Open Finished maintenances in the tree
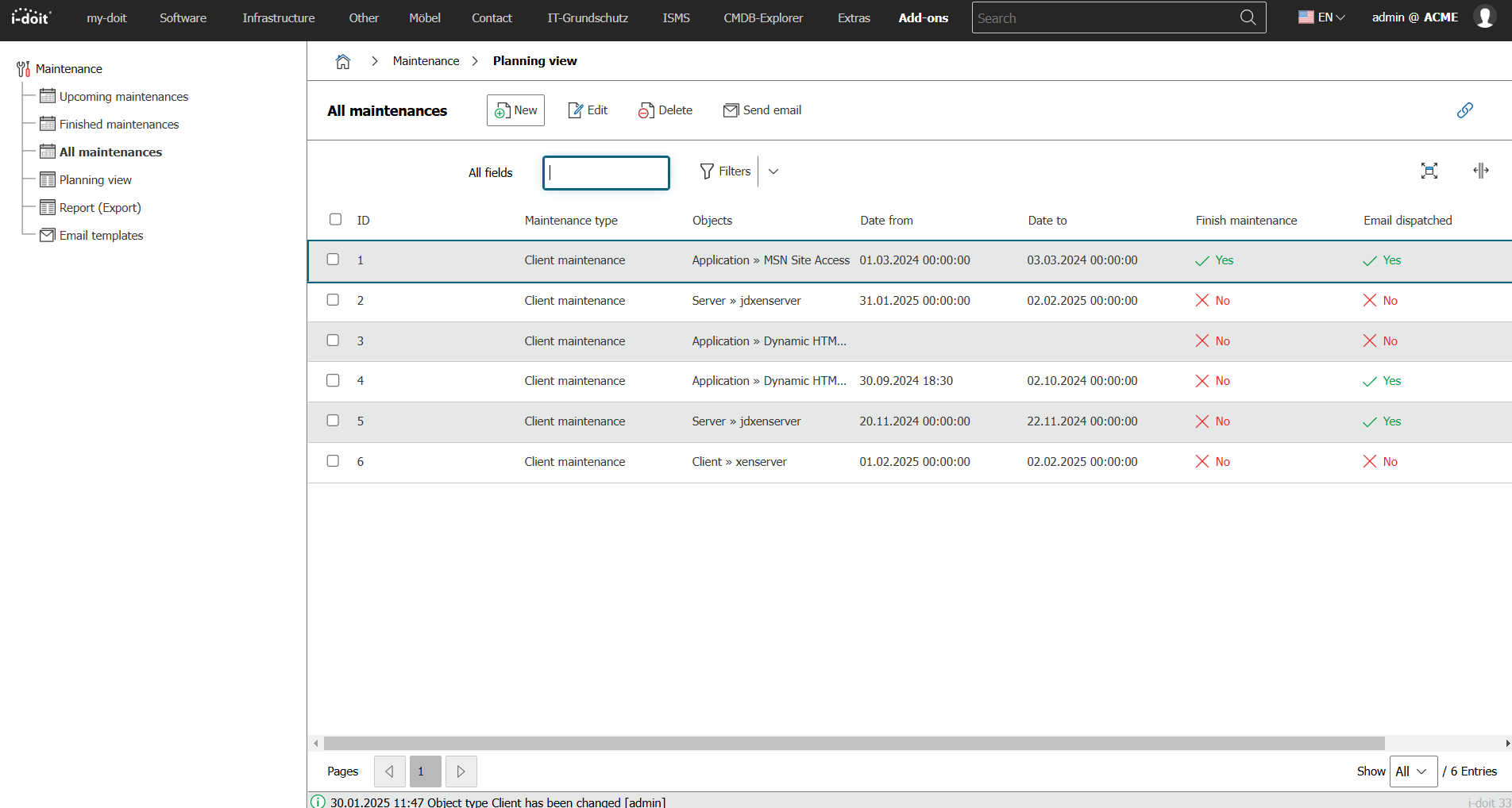1512x808 pixels. (119, 124)
